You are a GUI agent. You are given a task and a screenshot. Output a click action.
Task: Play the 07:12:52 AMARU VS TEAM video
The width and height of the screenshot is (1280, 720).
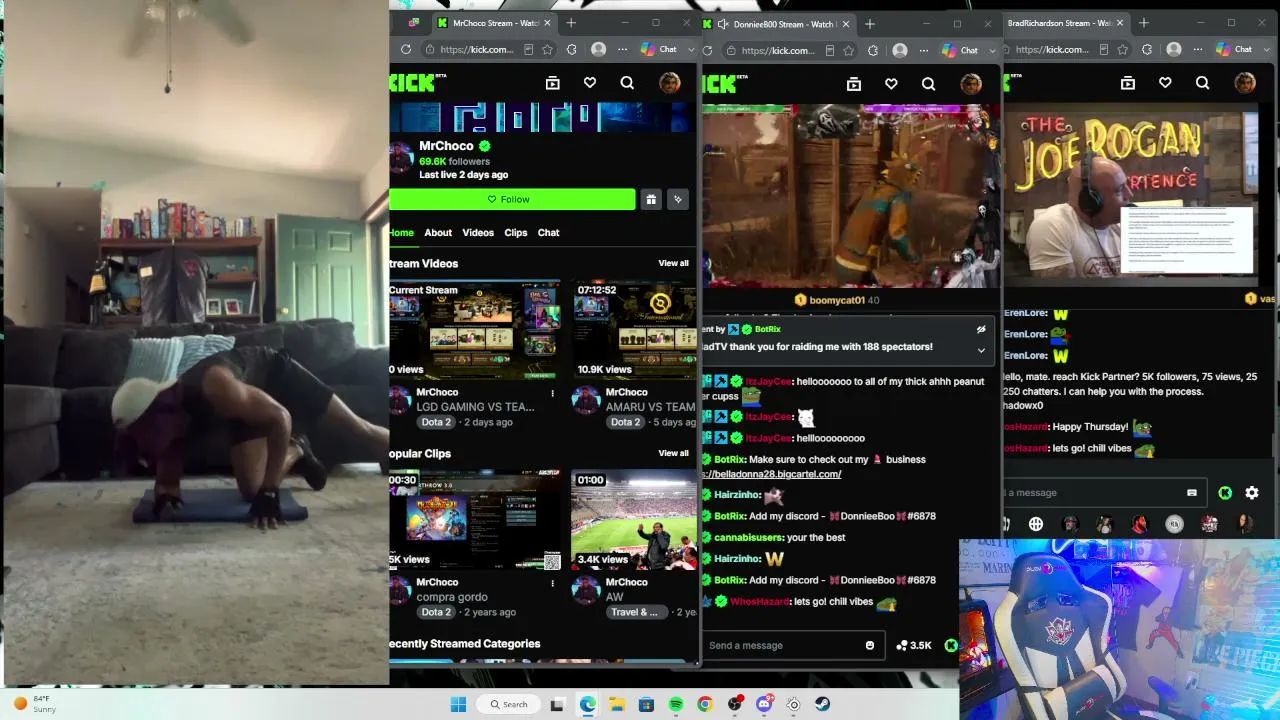[635, 330]
